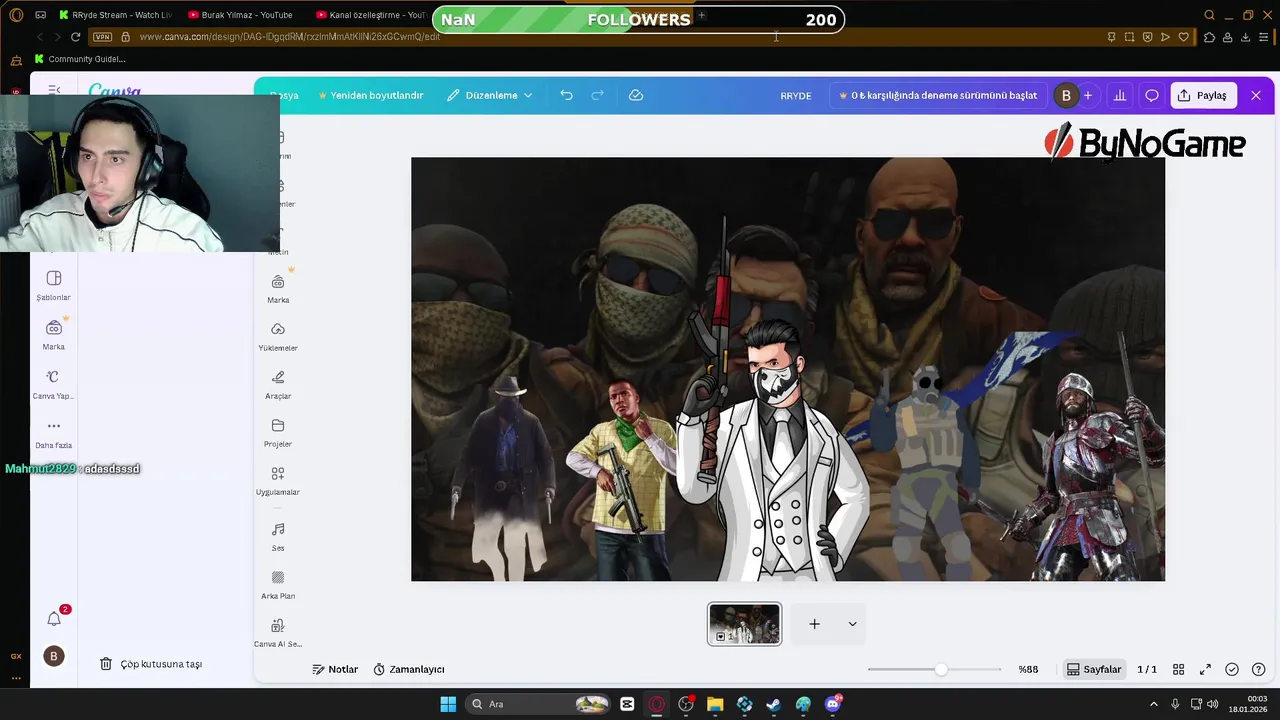Open Marka below Şablonlar in home sidebar
The height and width of the screenshot is (720, 1280).
pyautogui.click(x=54, y=335)
